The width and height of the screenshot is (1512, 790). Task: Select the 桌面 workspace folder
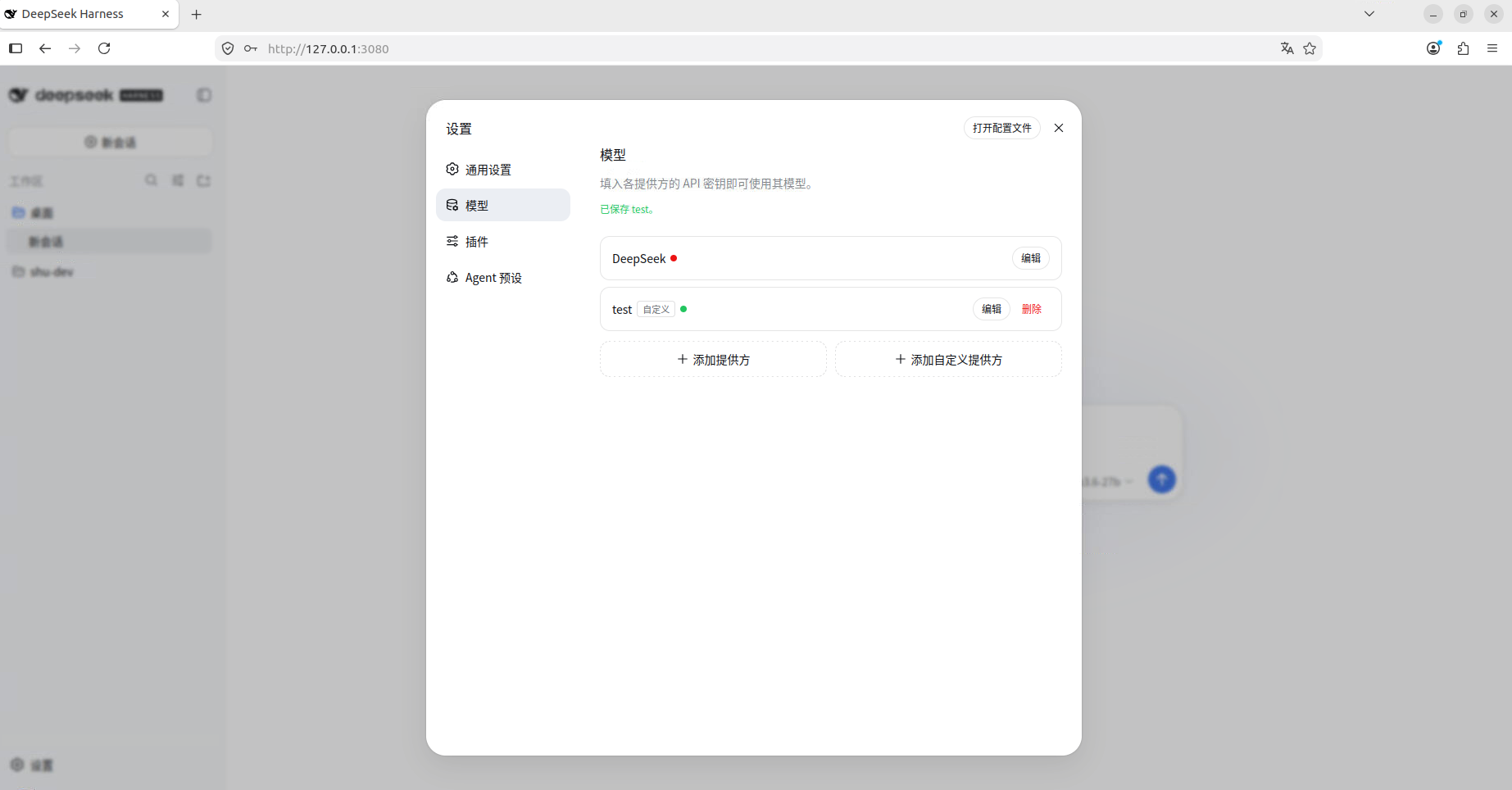coord(111,212)
